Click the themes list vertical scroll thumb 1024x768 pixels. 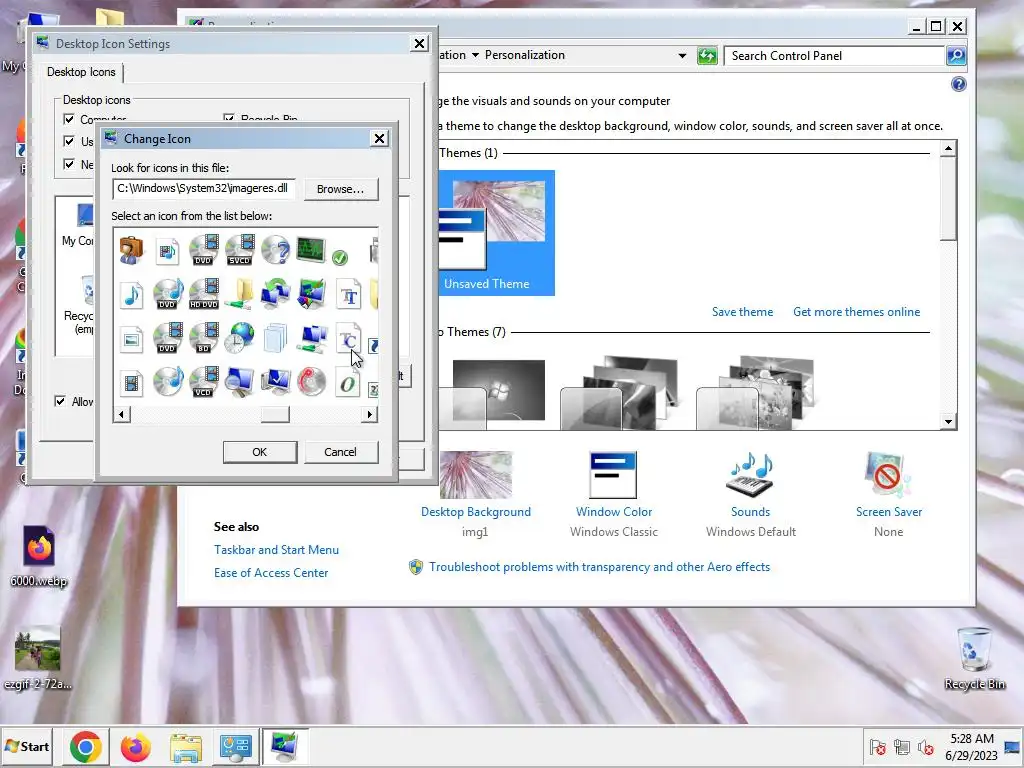click(948, 199)
